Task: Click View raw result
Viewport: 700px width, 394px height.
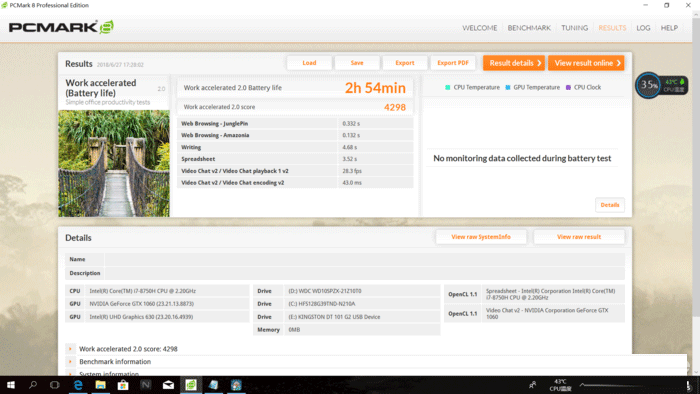Action: tap(579, 237)
